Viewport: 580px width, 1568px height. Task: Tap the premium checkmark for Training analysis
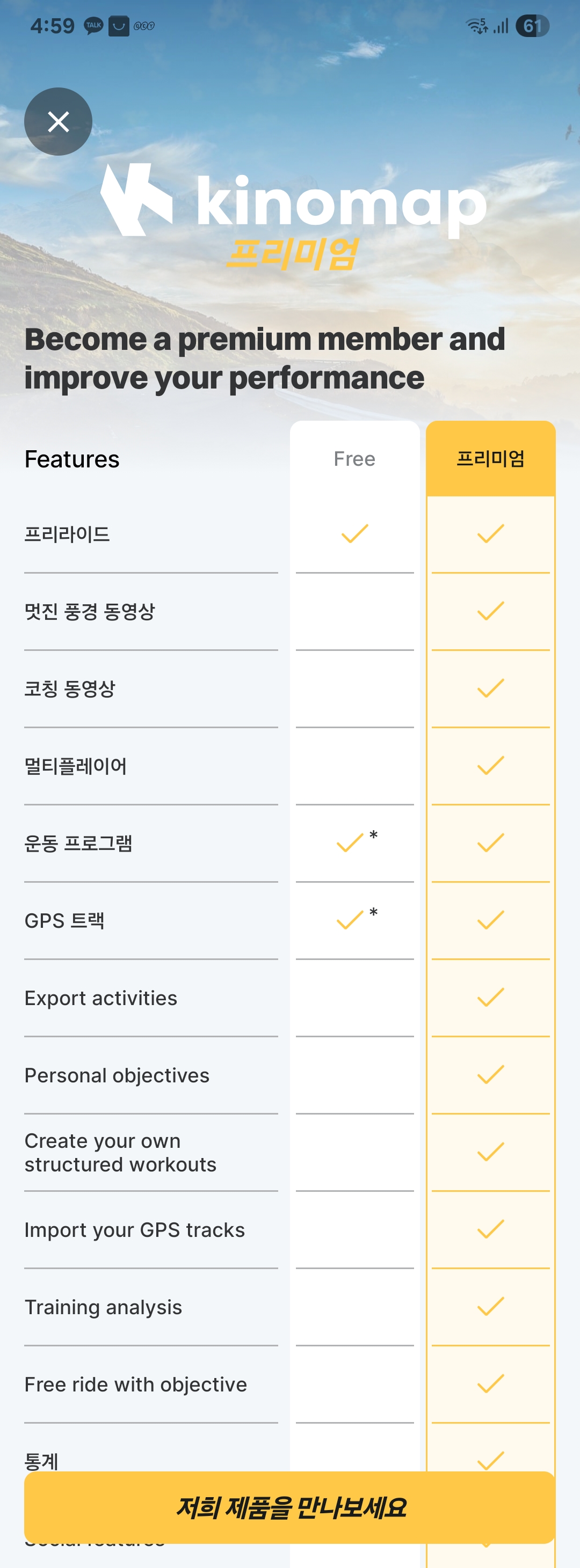(x=490, y=1307)
